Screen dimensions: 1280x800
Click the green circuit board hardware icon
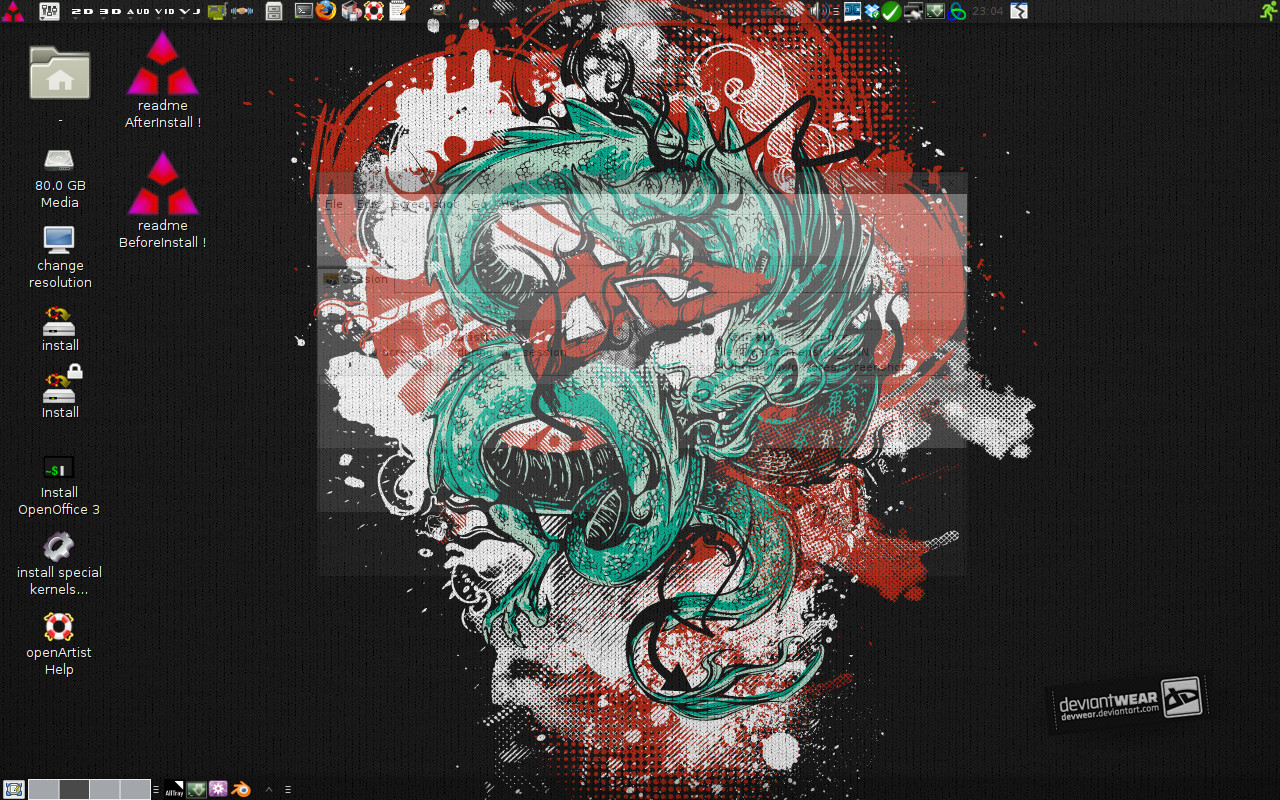(217, 11)
